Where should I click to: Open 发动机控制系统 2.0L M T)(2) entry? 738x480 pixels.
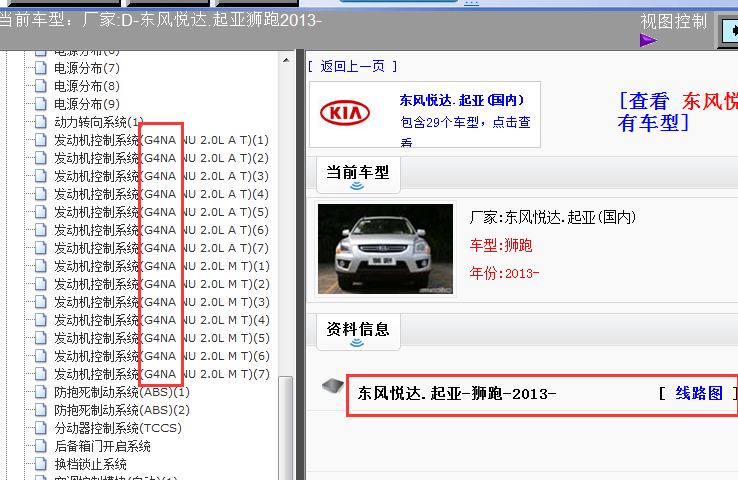pos(161,284)
